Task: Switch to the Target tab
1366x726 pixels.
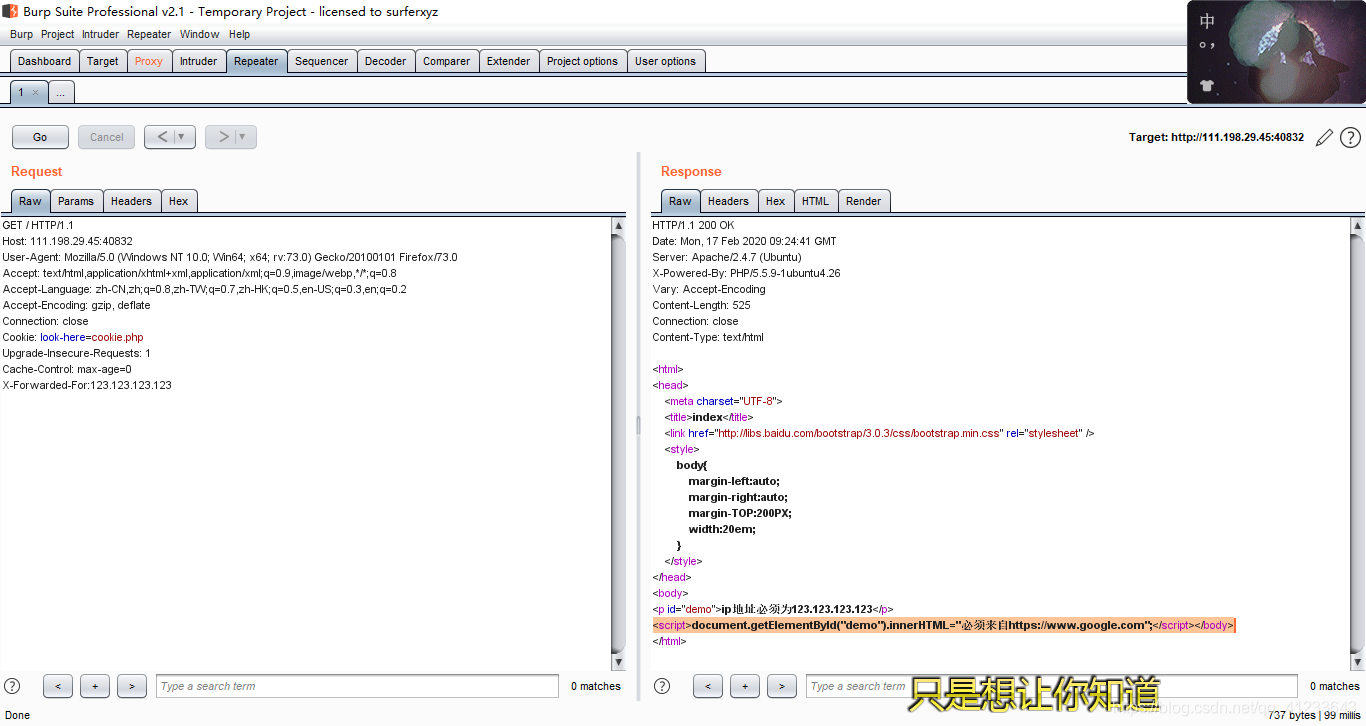Action: 102,61
